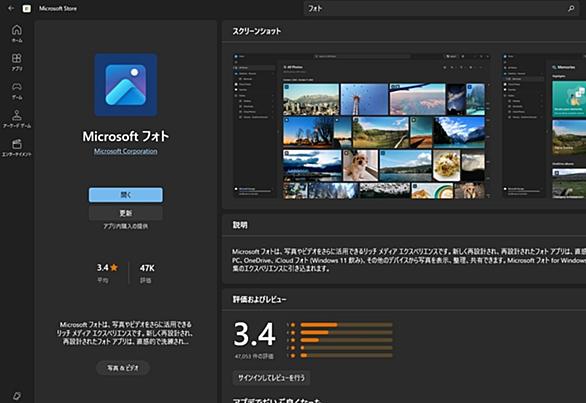Click the 1-star rating bar
This screenshot has height=403, width=586.
pos(346,356)
